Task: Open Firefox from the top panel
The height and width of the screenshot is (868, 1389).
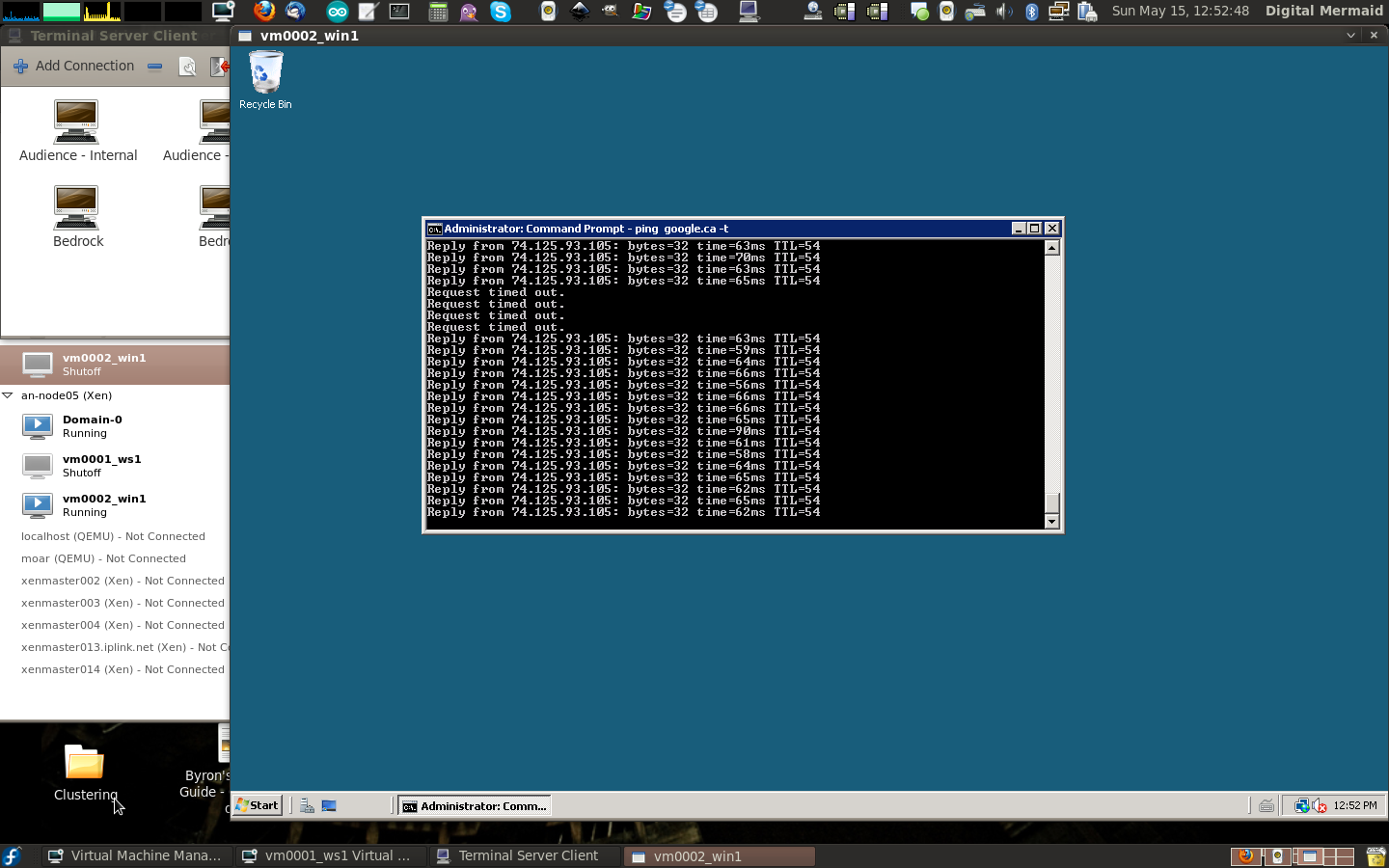Action: (264, 12)
